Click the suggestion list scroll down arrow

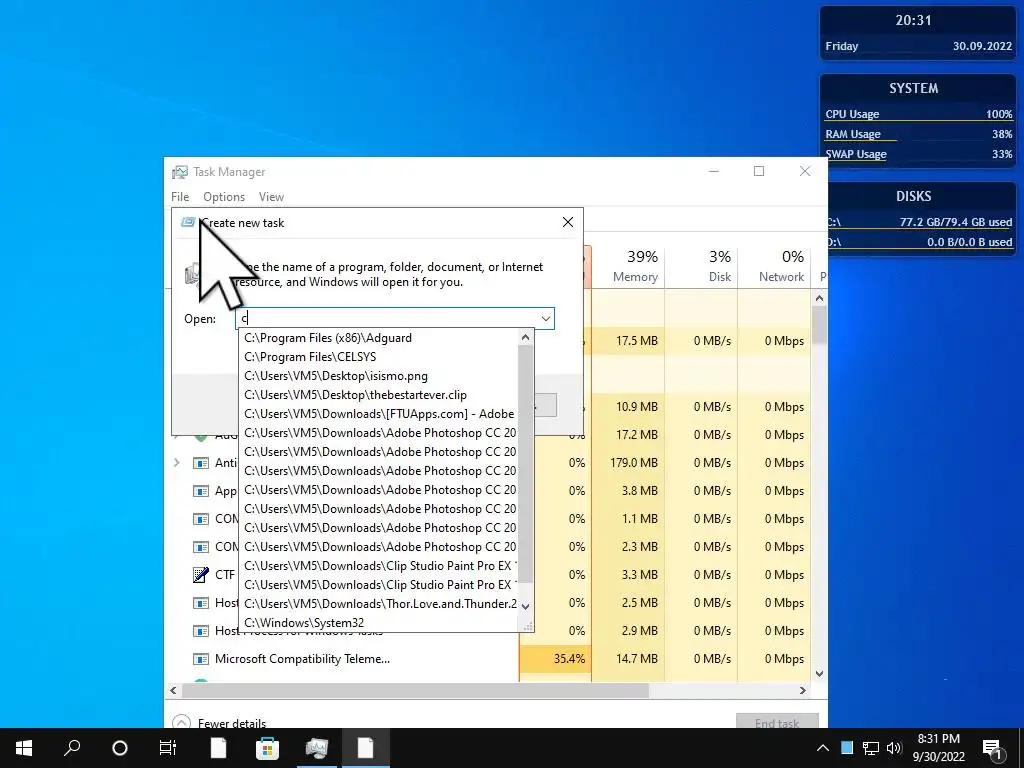click(525, 607)
